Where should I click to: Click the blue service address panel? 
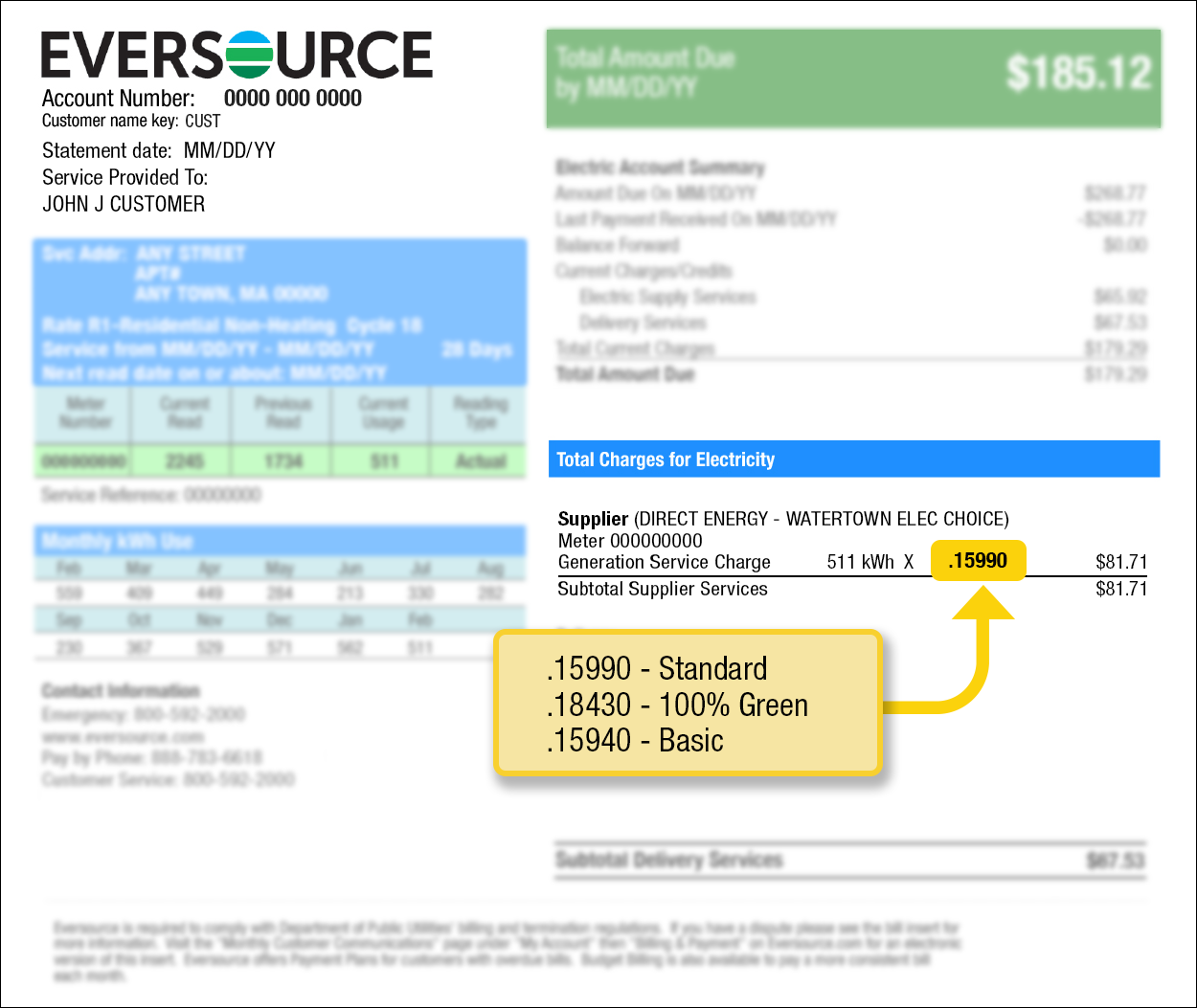tap(280, 312)
